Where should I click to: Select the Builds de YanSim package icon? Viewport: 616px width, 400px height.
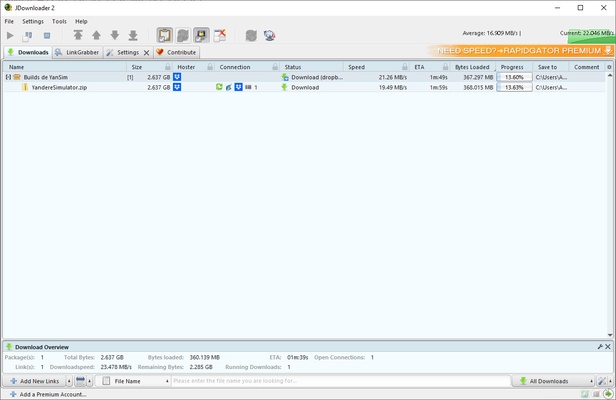coord(17,77)
